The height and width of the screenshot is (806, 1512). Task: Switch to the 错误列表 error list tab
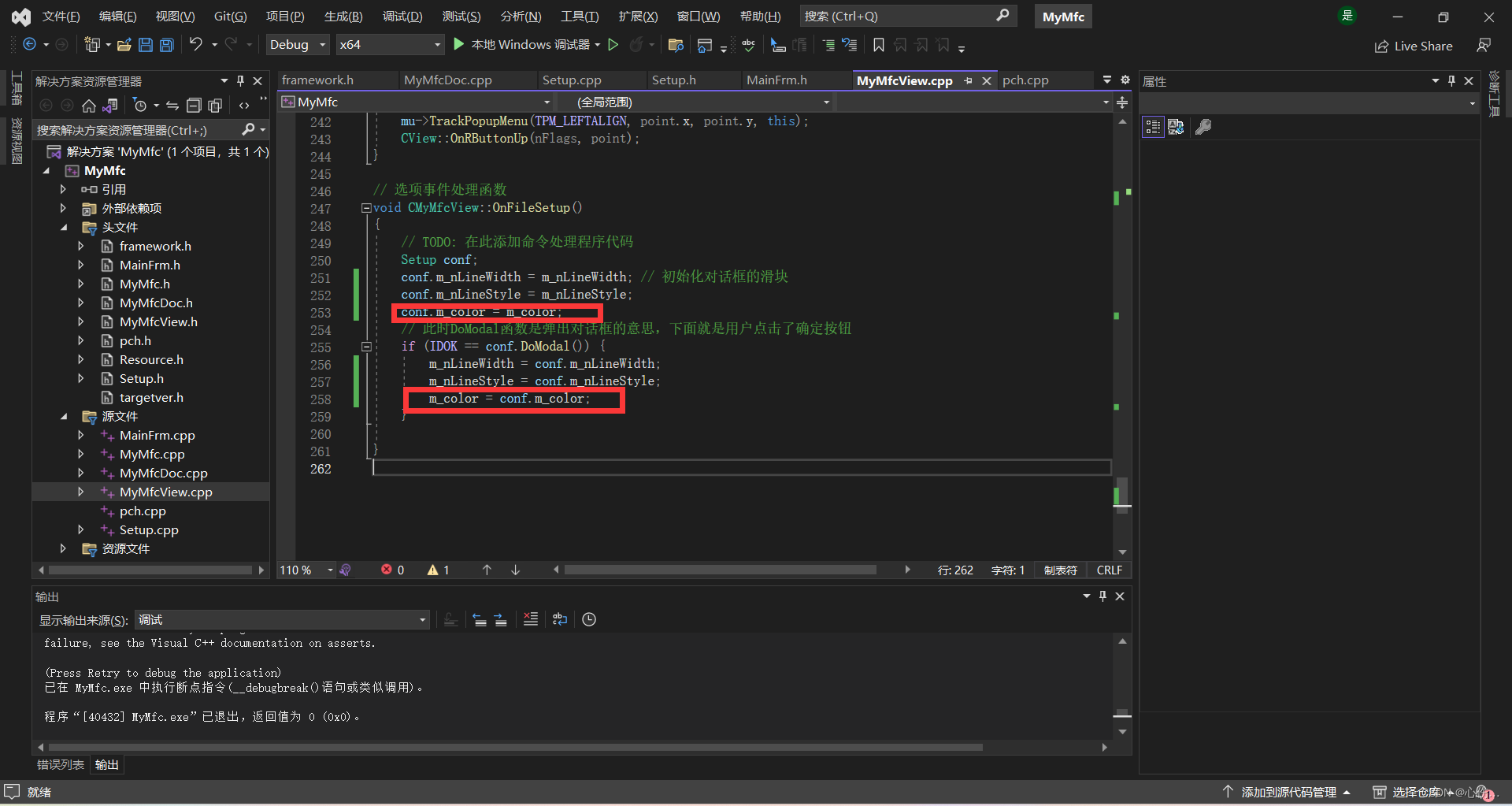pyautogui.click(x=61, y=764)
